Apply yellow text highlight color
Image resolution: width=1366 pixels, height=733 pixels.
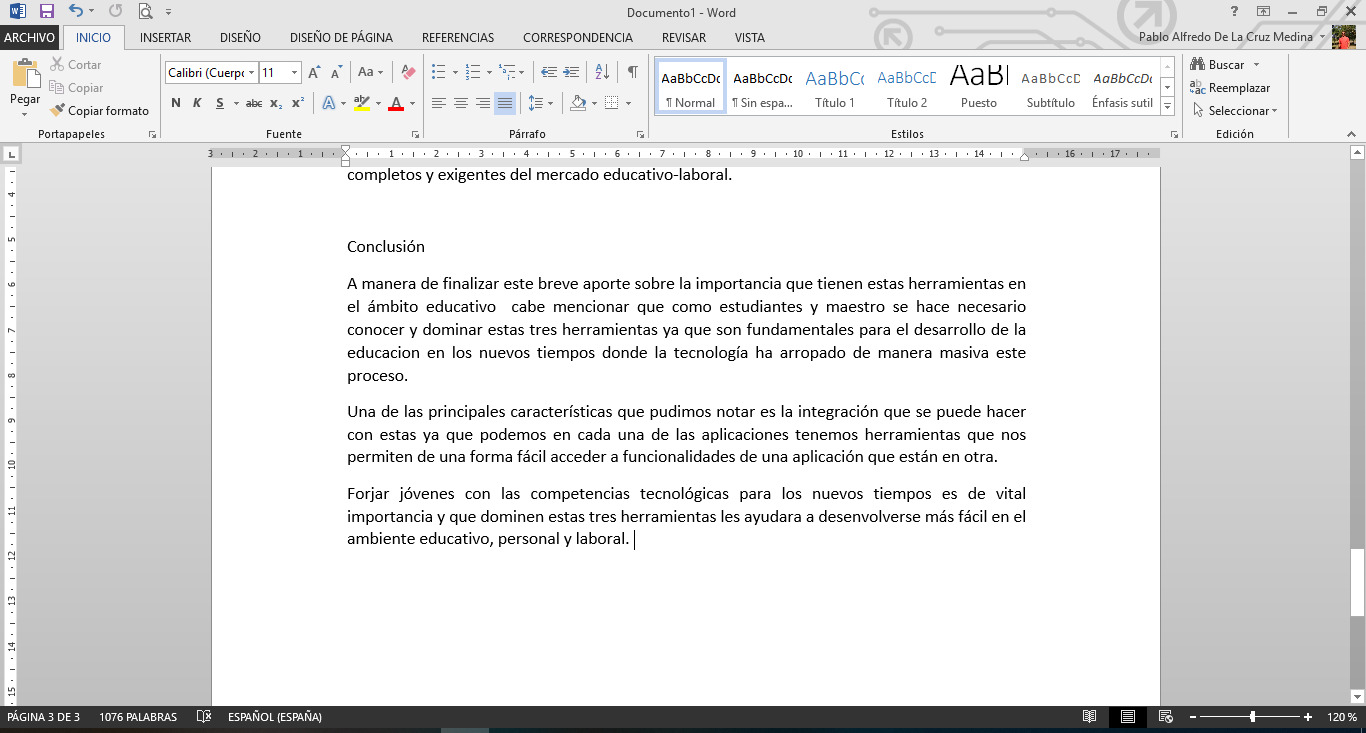[361, 103]
